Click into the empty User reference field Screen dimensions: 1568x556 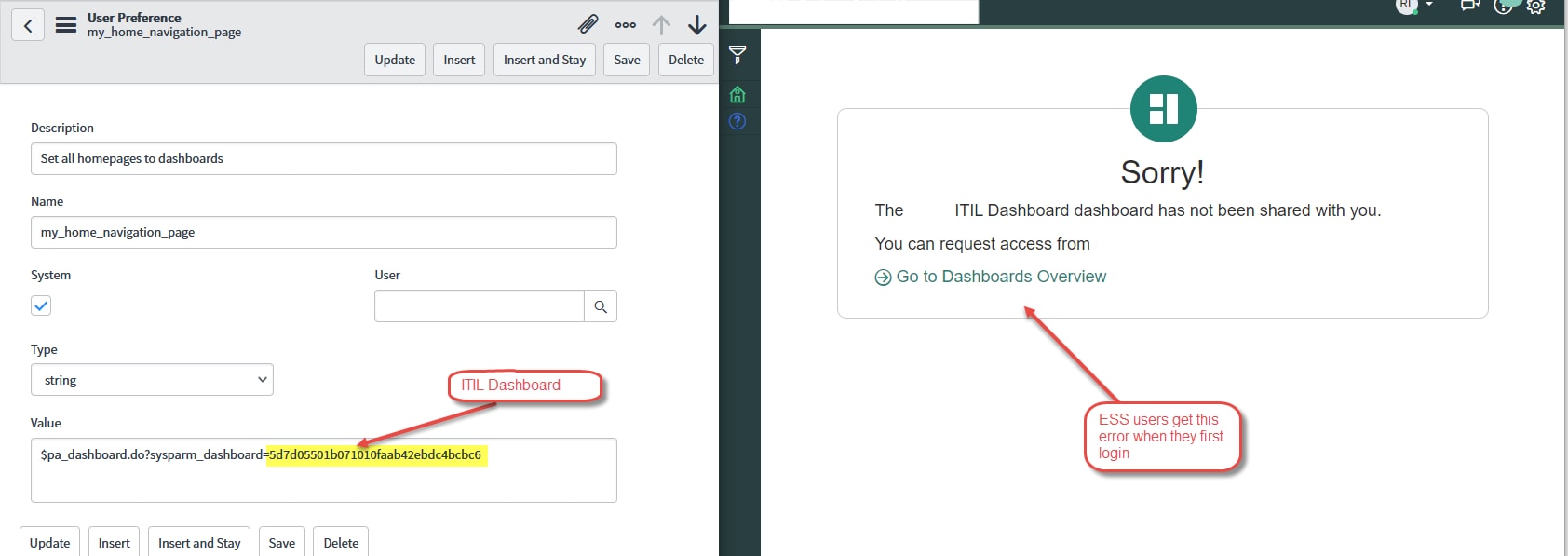pyautogui.click(x=480, y=306)
